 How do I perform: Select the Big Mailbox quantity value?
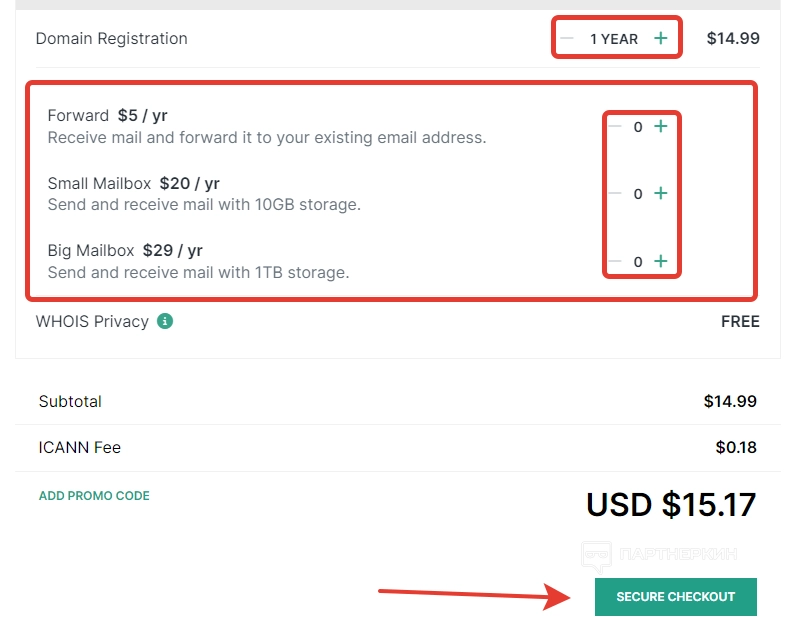638,262
